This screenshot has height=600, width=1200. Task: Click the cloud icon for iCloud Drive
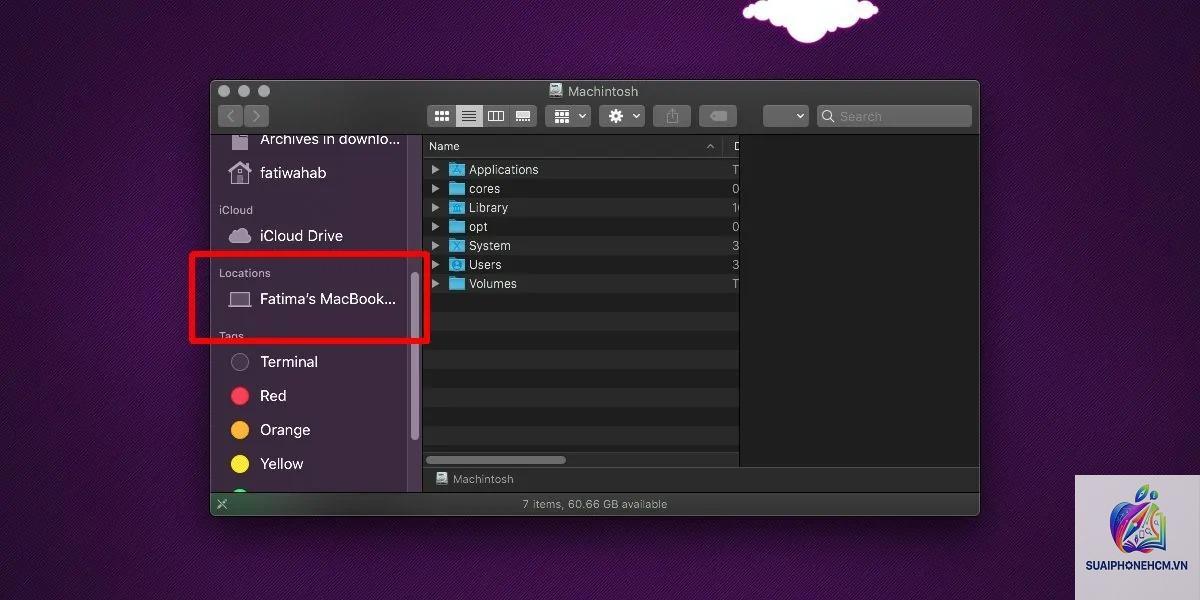239,236
